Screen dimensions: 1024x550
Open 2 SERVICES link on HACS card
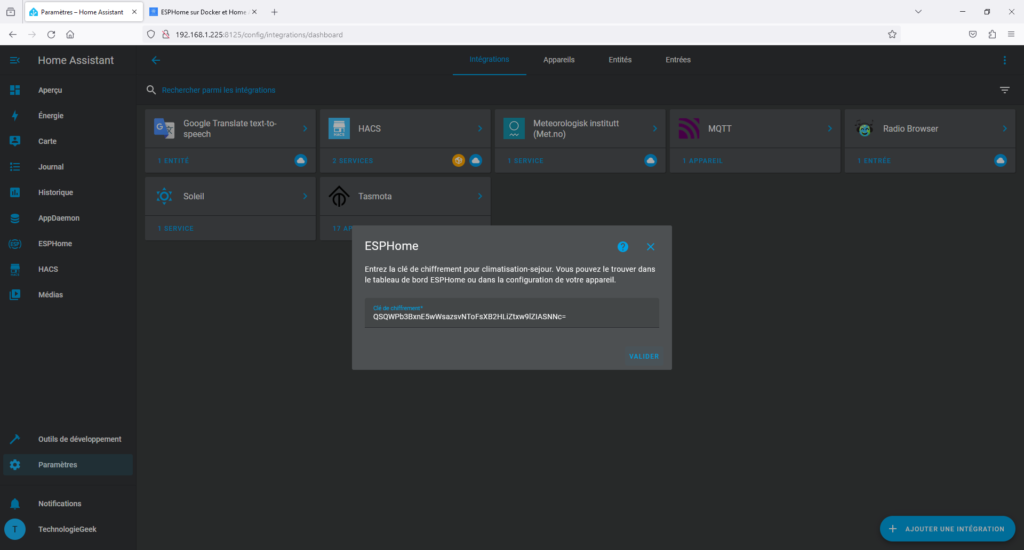point(353,161)
